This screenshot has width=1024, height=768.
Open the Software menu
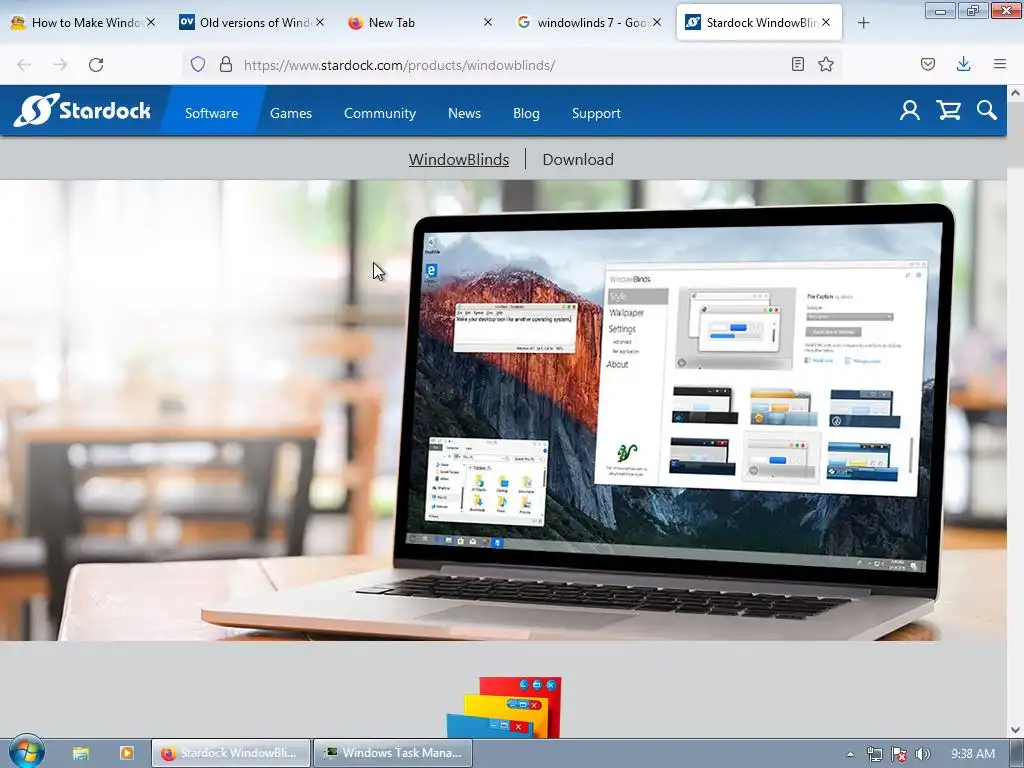[x=212, y=113]
